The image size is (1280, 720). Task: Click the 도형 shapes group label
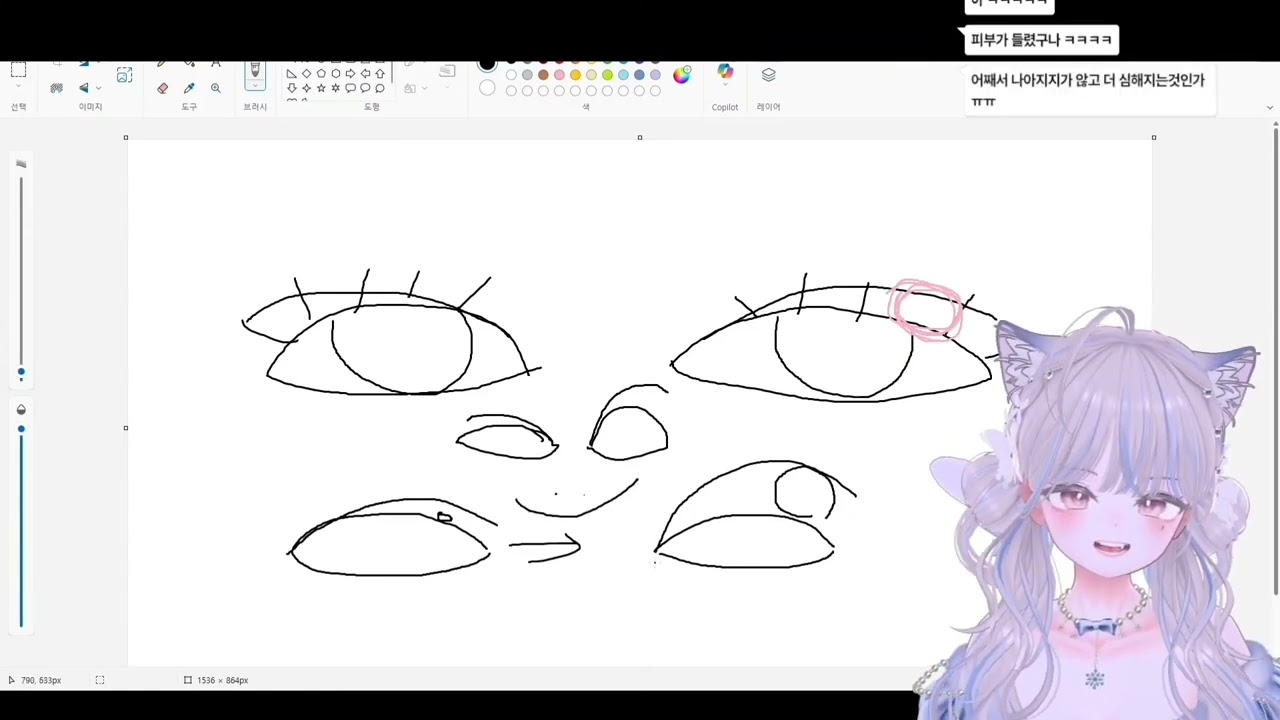372,107
